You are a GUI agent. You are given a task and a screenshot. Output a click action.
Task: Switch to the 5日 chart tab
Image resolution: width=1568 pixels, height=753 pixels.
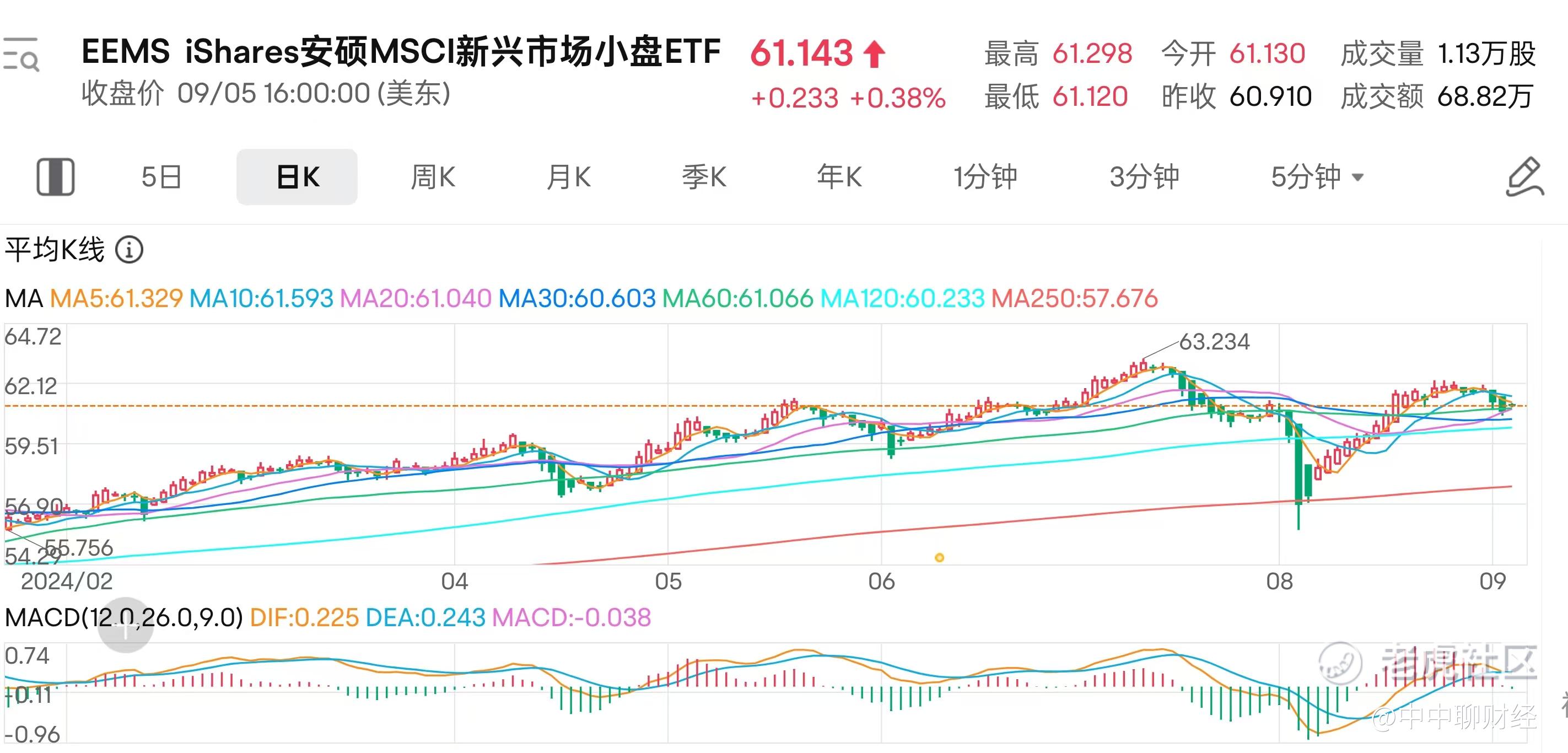pos(161,177)
